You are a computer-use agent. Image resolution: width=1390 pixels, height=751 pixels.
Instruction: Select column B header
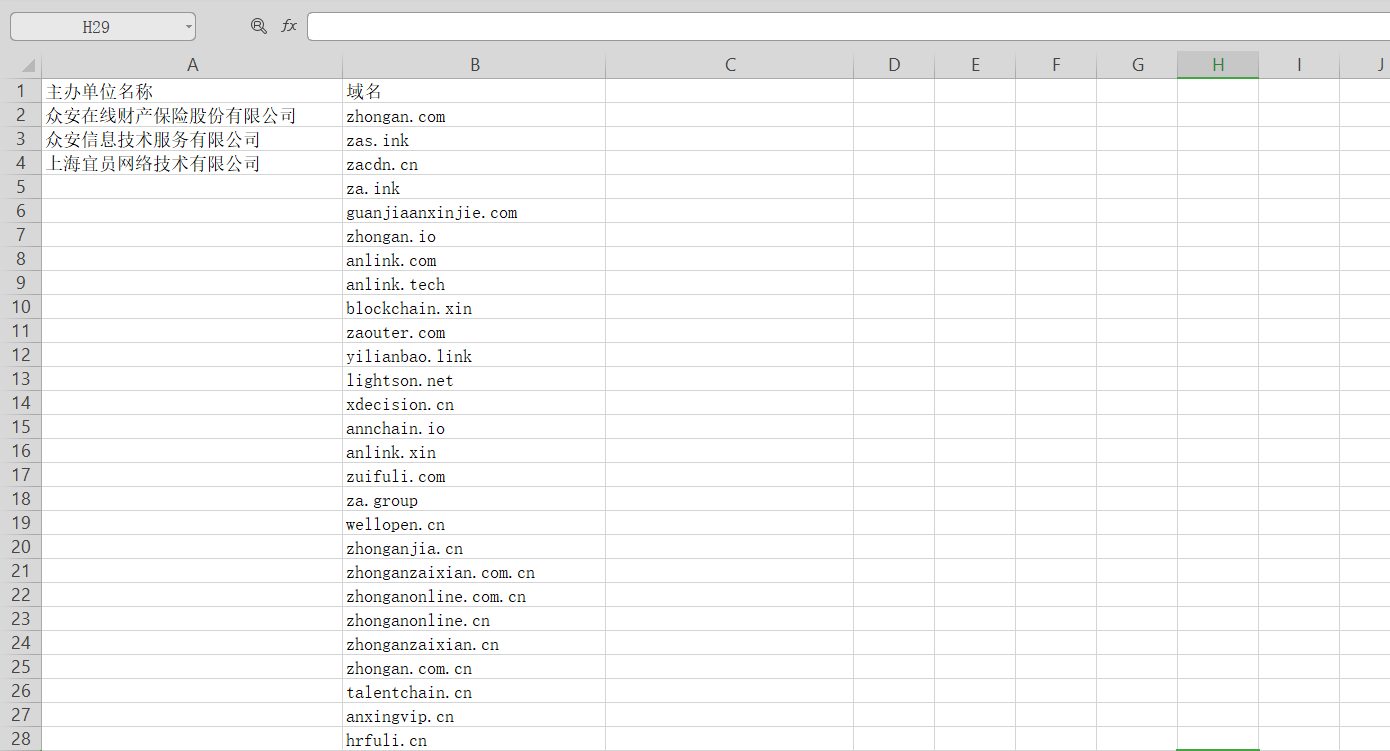click(474, 65)
